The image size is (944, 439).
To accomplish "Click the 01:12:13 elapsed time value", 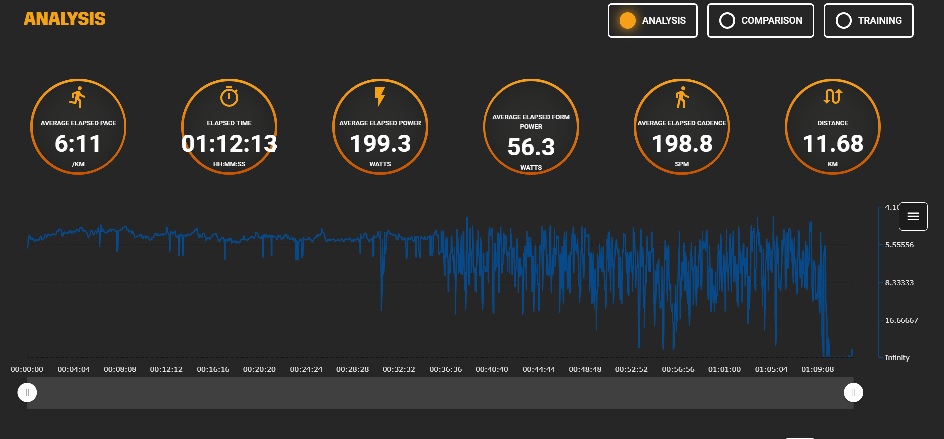I will pos(229,144).
